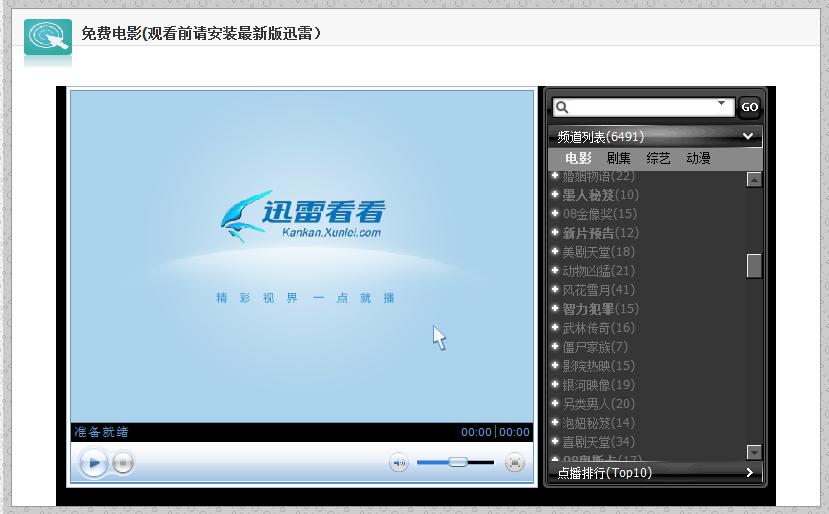Start playback with the play button

(94, 463)
